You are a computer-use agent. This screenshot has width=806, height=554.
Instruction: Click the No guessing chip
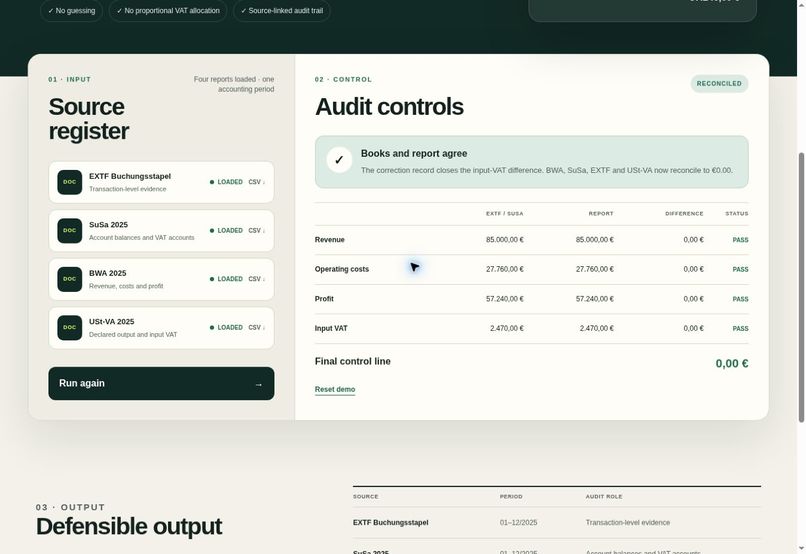pyautogui.click(x=71, y=11)
